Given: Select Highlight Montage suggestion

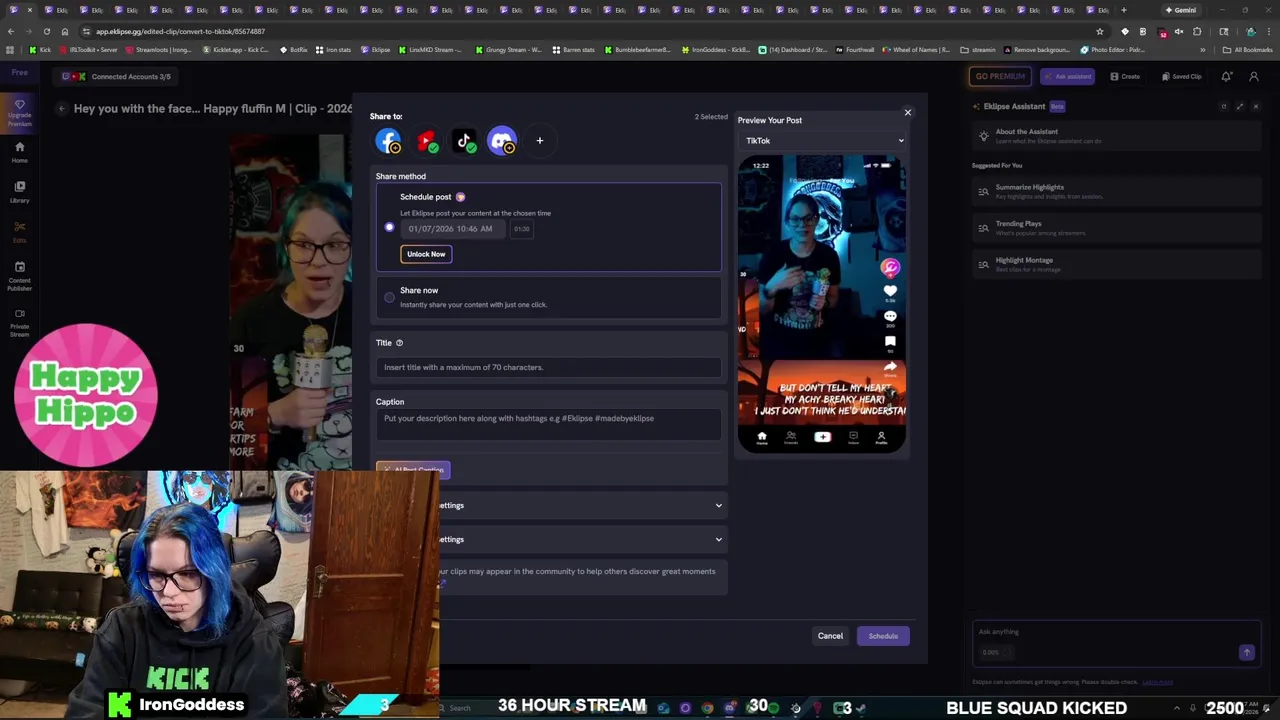Looking at the screenshot, I should [1117, 264].
